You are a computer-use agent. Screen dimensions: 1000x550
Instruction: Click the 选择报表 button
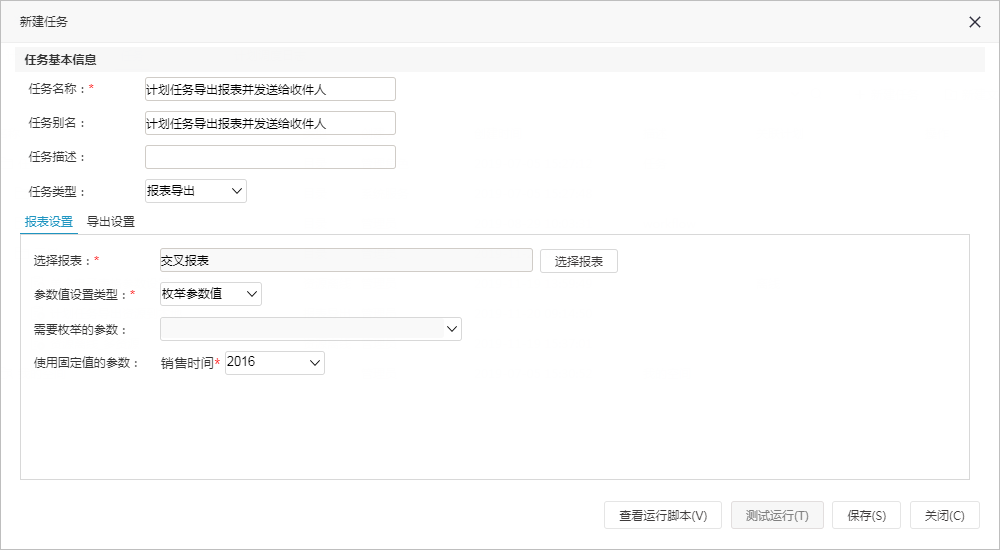pos(578,261)
